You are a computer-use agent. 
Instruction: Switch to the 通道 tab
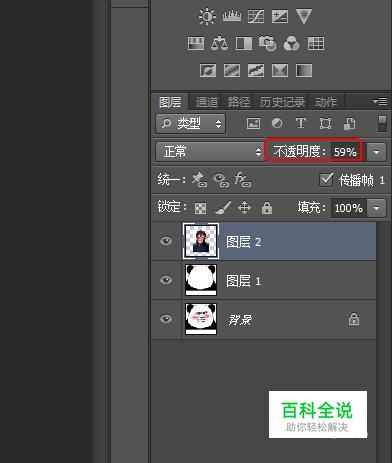pyautogui.click(x=207, y=102)
